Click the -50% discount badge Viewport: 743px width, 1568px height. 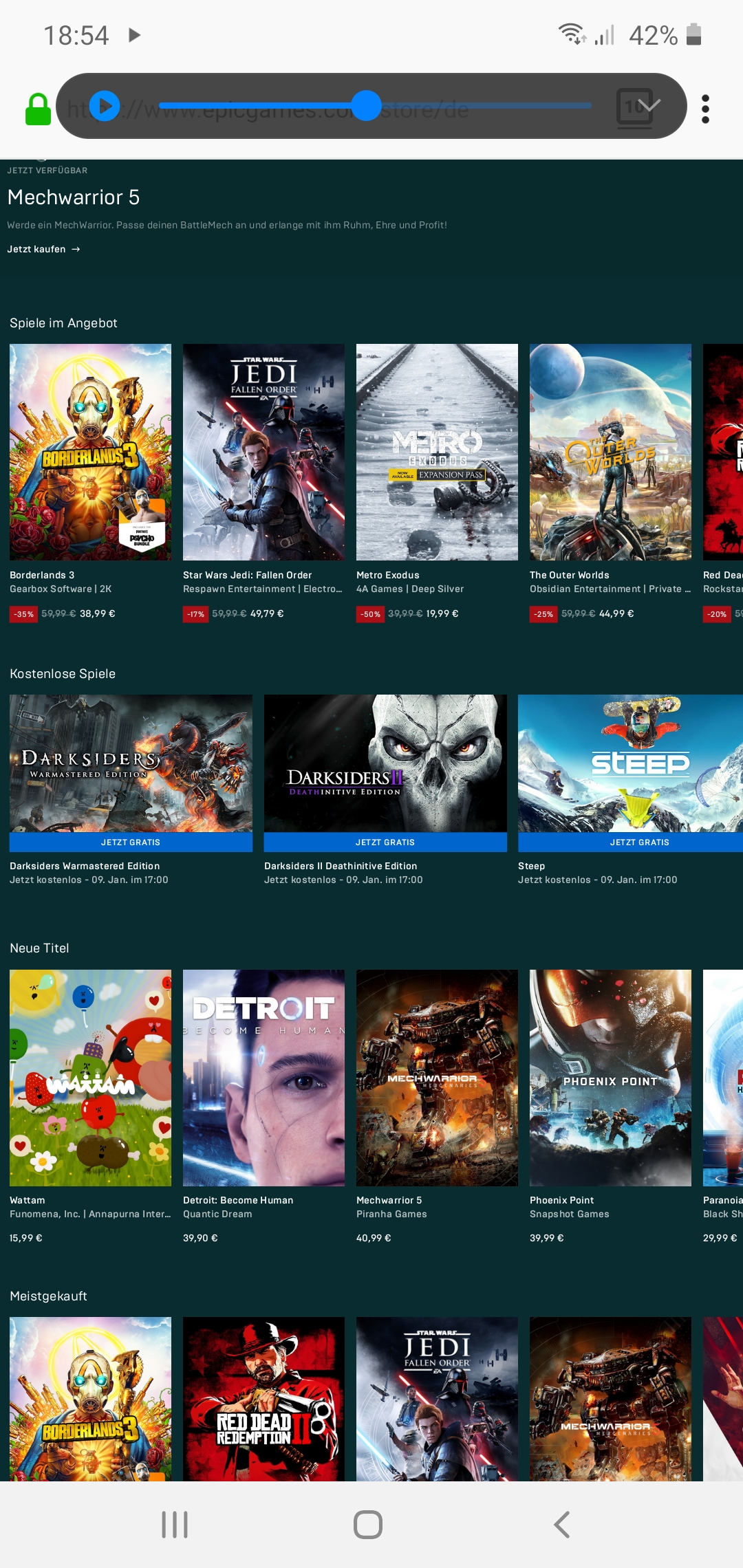(x=371, y=614)
